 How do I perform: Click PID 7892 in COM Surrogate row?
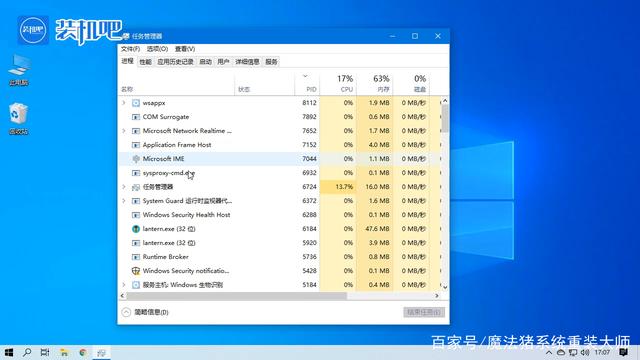tap(309, 117)
